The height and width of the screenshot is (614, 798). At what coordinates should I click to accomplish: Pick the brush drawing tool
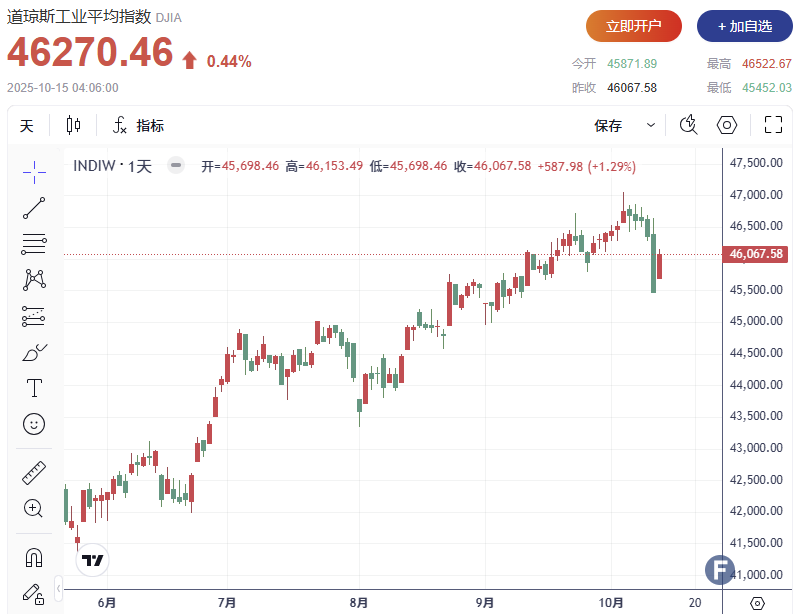(x=34, y=352)
